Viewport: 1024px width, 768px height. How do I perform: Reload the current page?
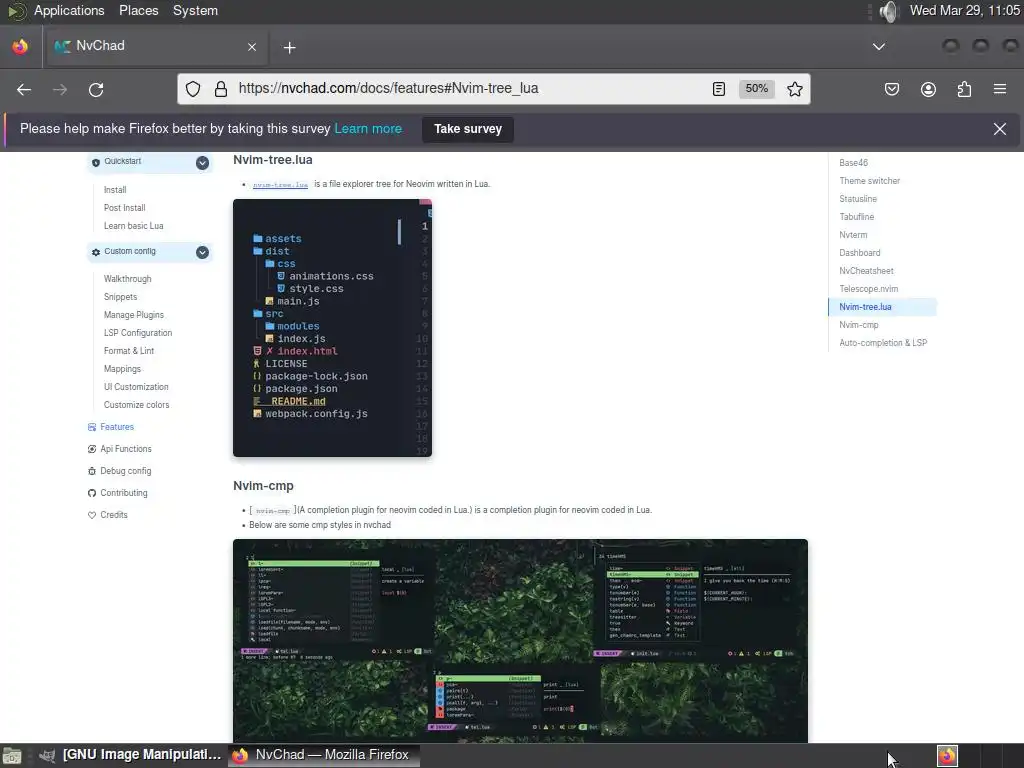pyautogui.click(x=96, y=89)
